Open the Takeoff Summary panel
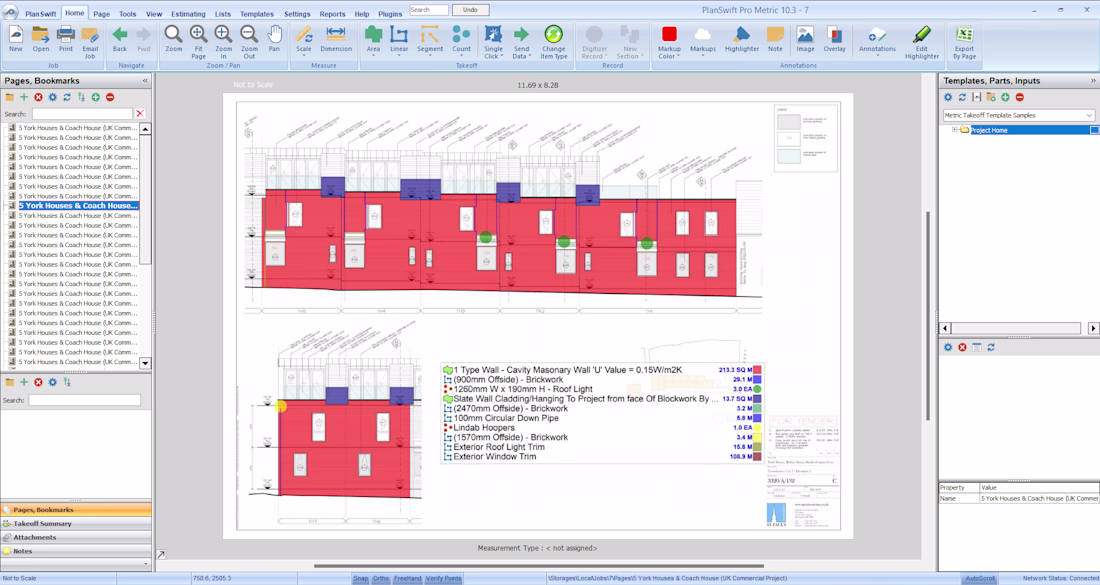Viewport: 1100px width, 585px height. pyautogui.click(x=42, y=523)
